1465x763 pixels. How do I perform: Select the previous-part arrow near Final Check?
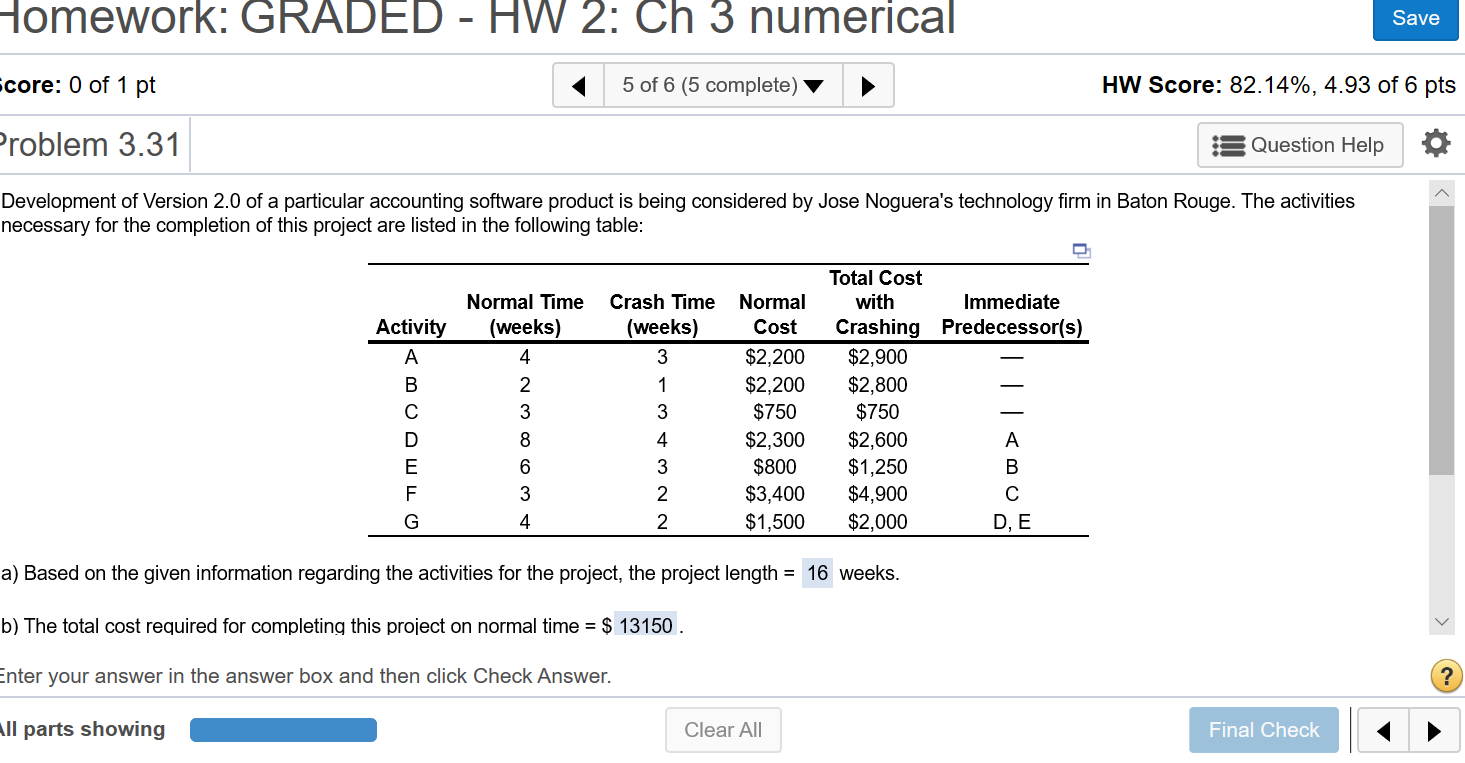(1383, 730)
